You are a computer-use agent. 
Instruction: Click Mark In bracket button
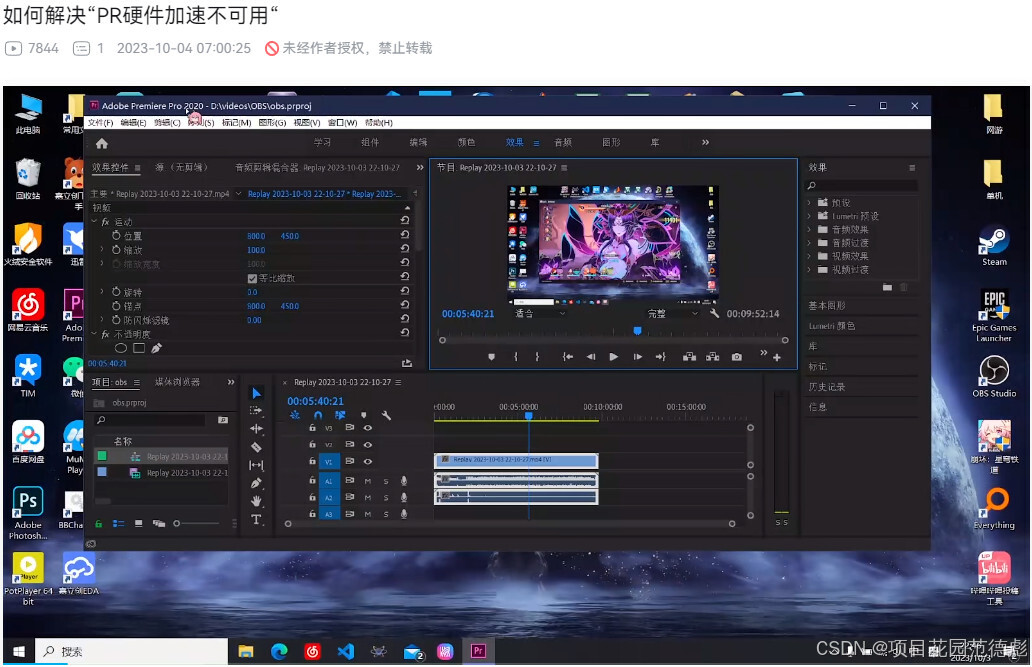(x=515, y=357)
